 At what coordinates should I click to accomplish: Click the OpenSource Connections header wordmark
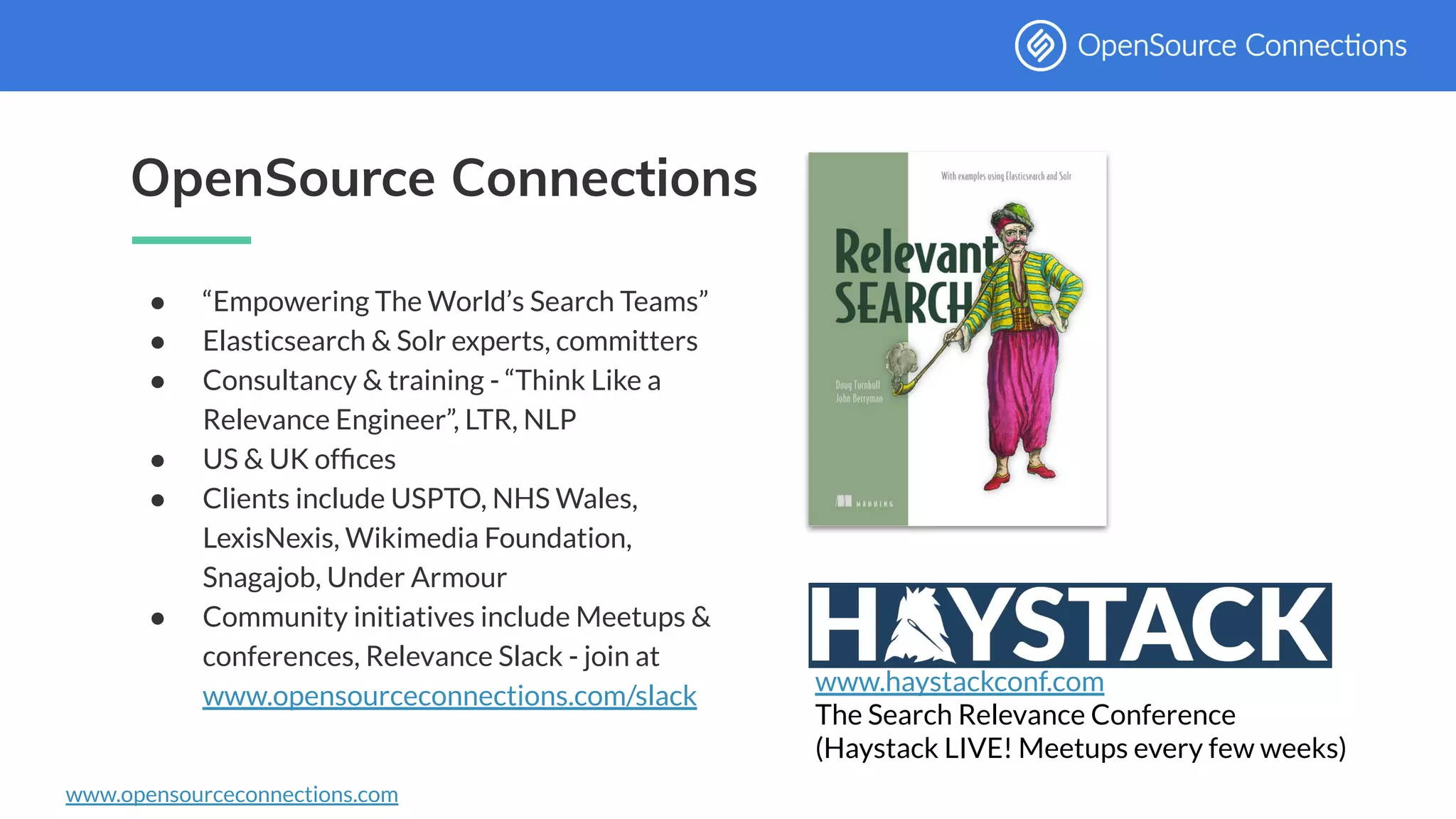pos(1242,45)
